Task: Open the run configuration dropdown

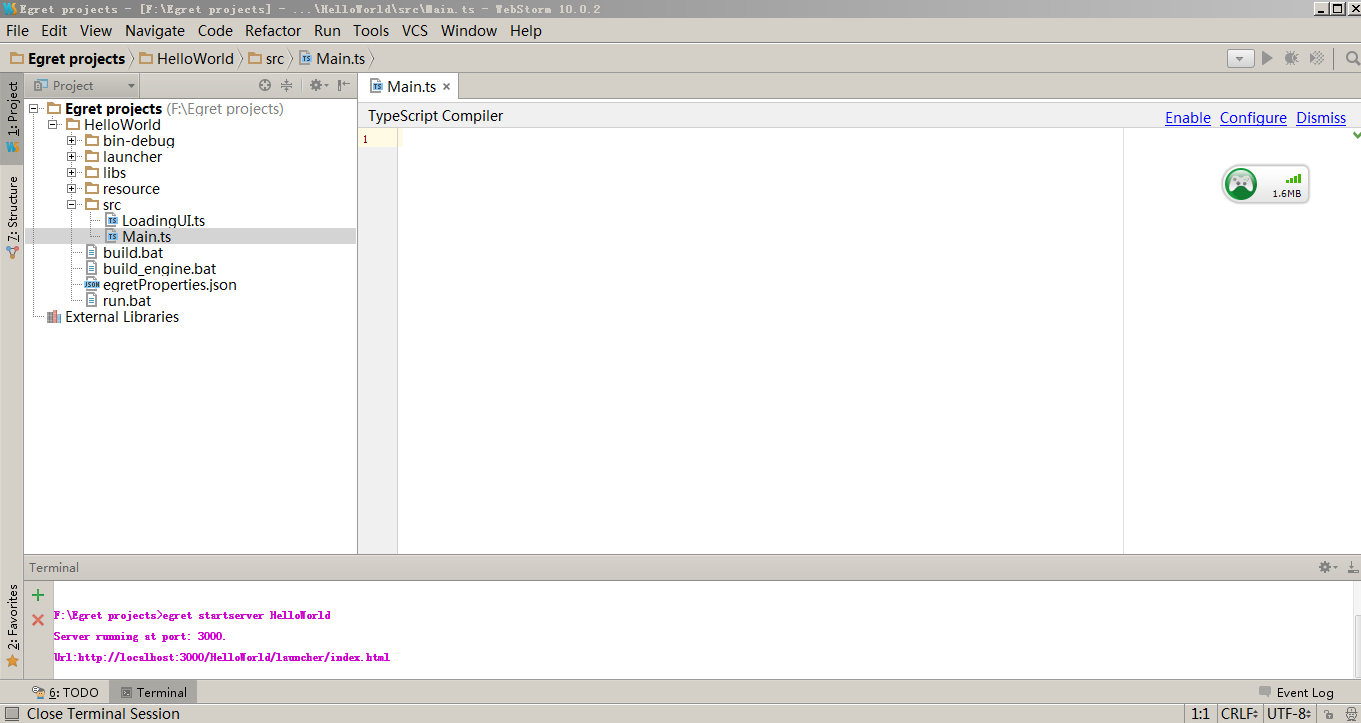Action: click(1240, 59)
